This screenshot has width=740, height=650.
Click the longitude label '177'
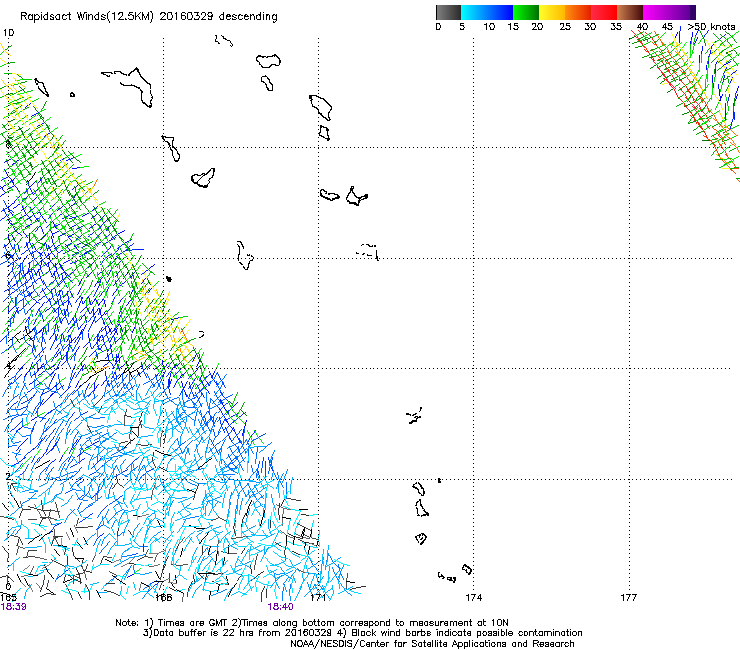(629, 598)
